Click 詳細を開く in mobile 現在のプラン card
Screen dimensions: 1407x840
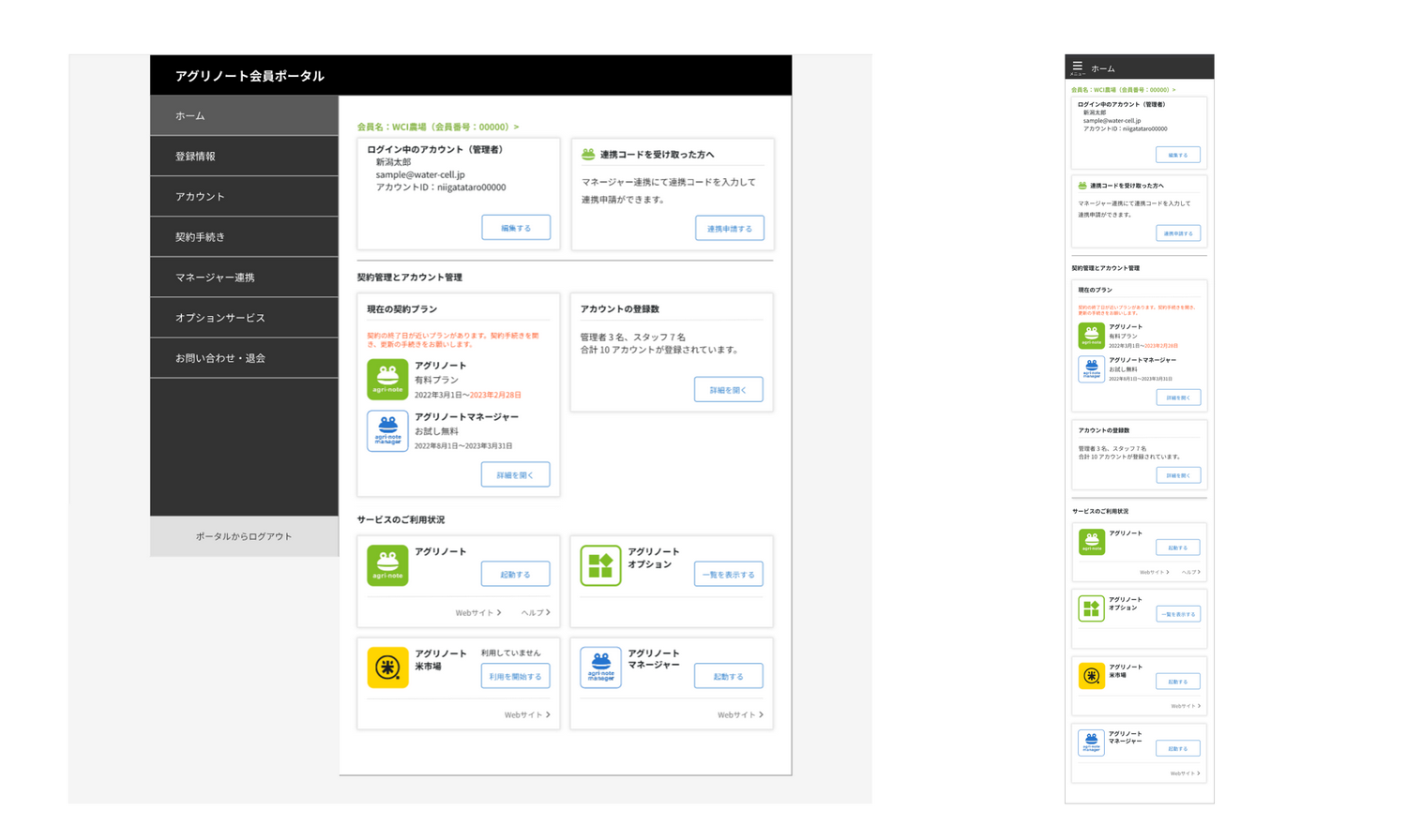(x=1178, y=397)
